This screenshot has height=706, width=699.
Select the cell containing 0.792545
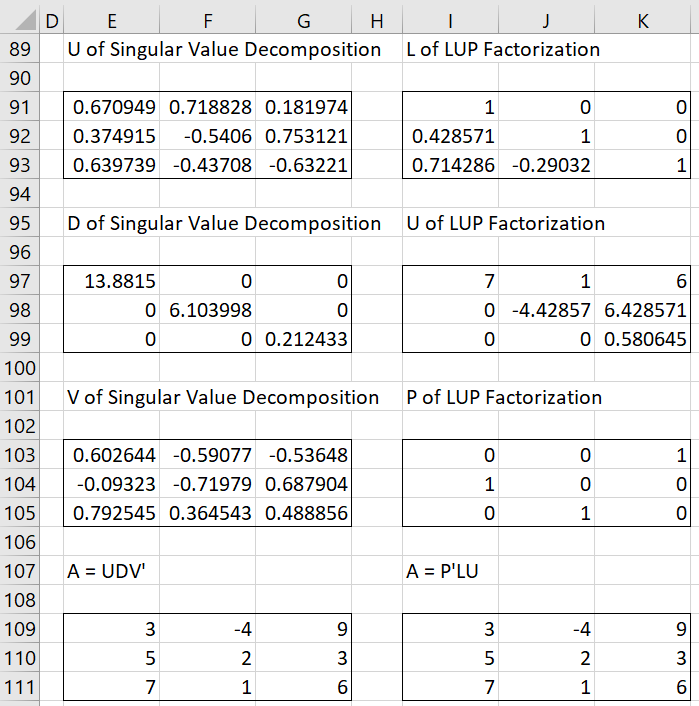(x=111, y=513)
